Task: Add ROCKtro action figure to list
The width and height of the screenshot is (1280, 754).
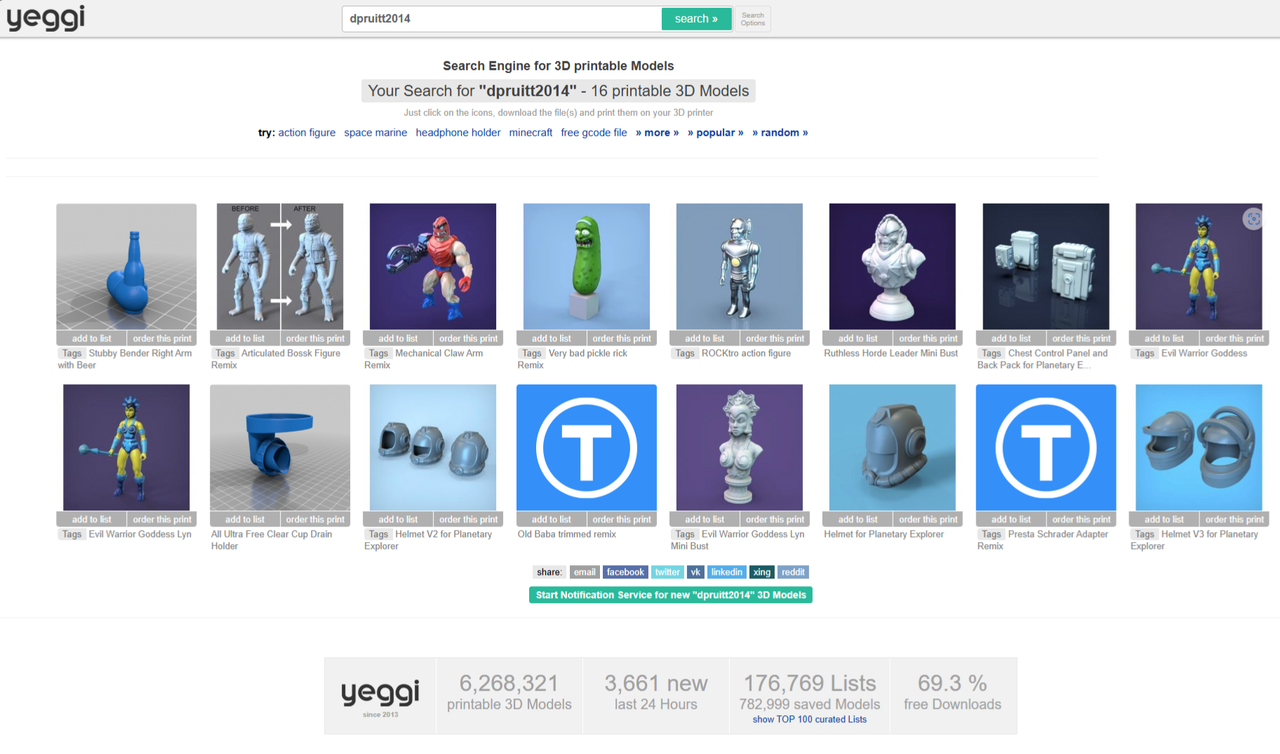Action: coord(704,338)
